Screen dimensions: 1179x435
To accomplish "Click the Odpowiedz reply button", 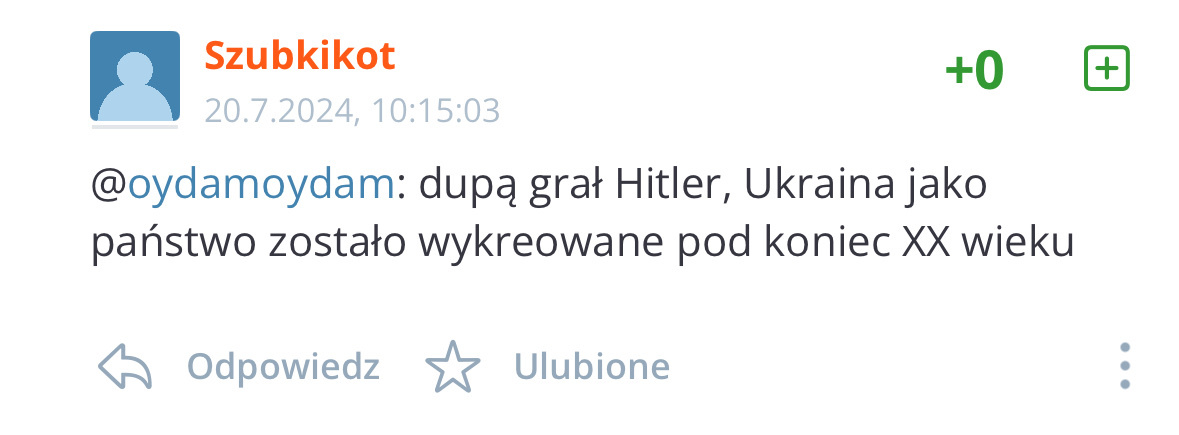I will pyautogui.click(x=283, y=367).
